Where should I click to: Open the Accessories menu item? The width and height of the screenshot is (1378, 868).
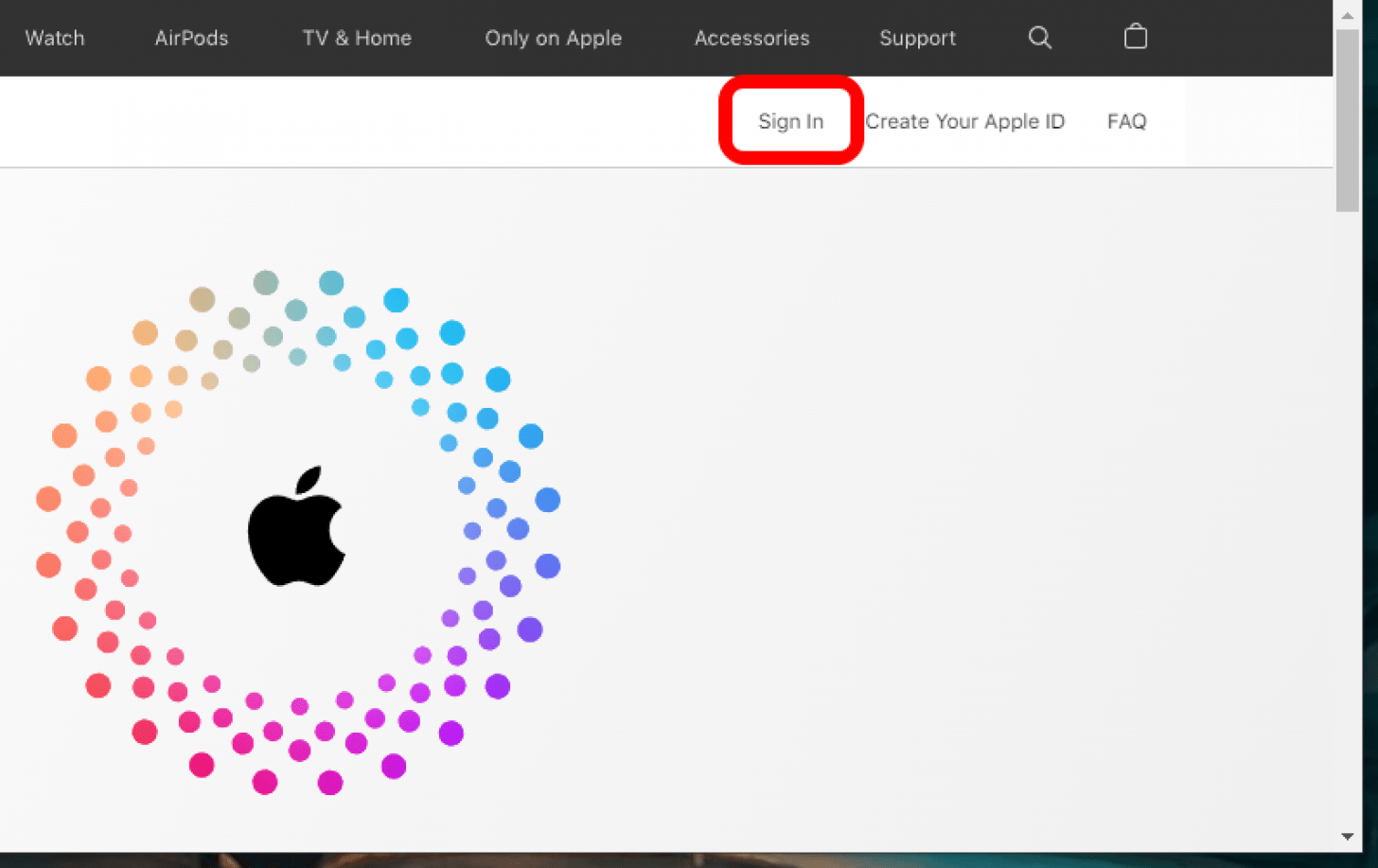752,38
